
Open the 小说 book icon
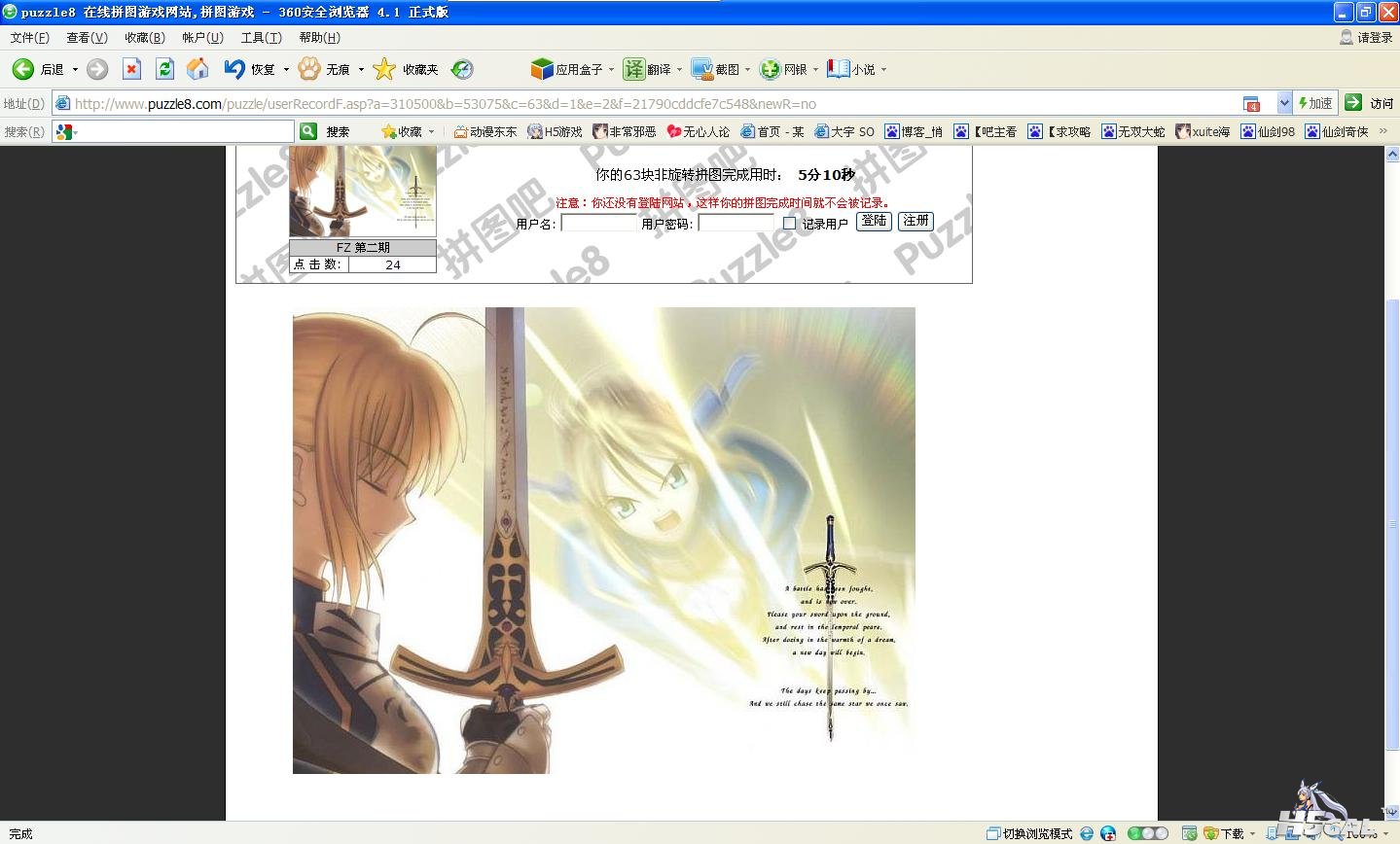point(838,69)
